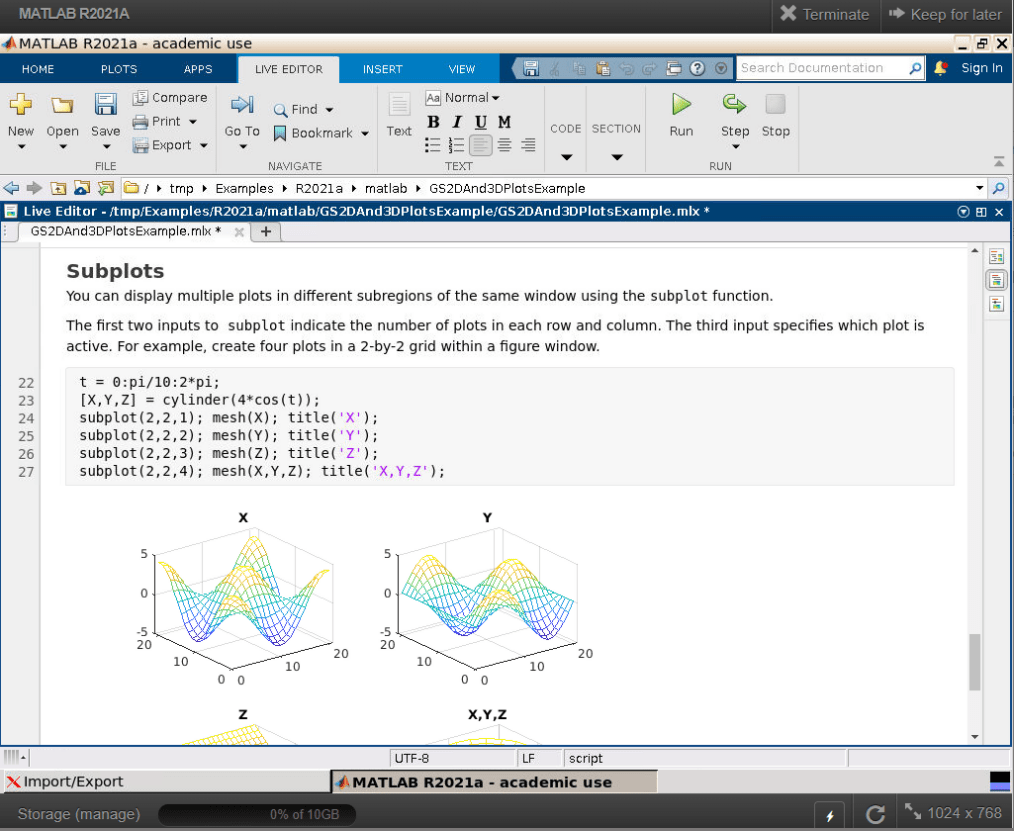Toggle italic text formatting

coord(457,121)
